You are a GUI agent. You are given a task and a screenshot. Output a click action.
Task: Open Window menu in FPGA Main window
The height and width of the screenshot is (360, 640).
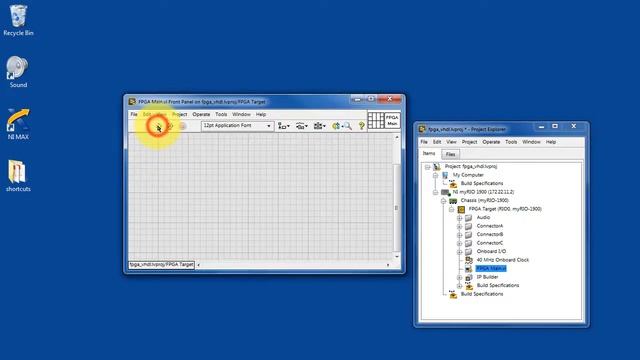click(241, 114)
